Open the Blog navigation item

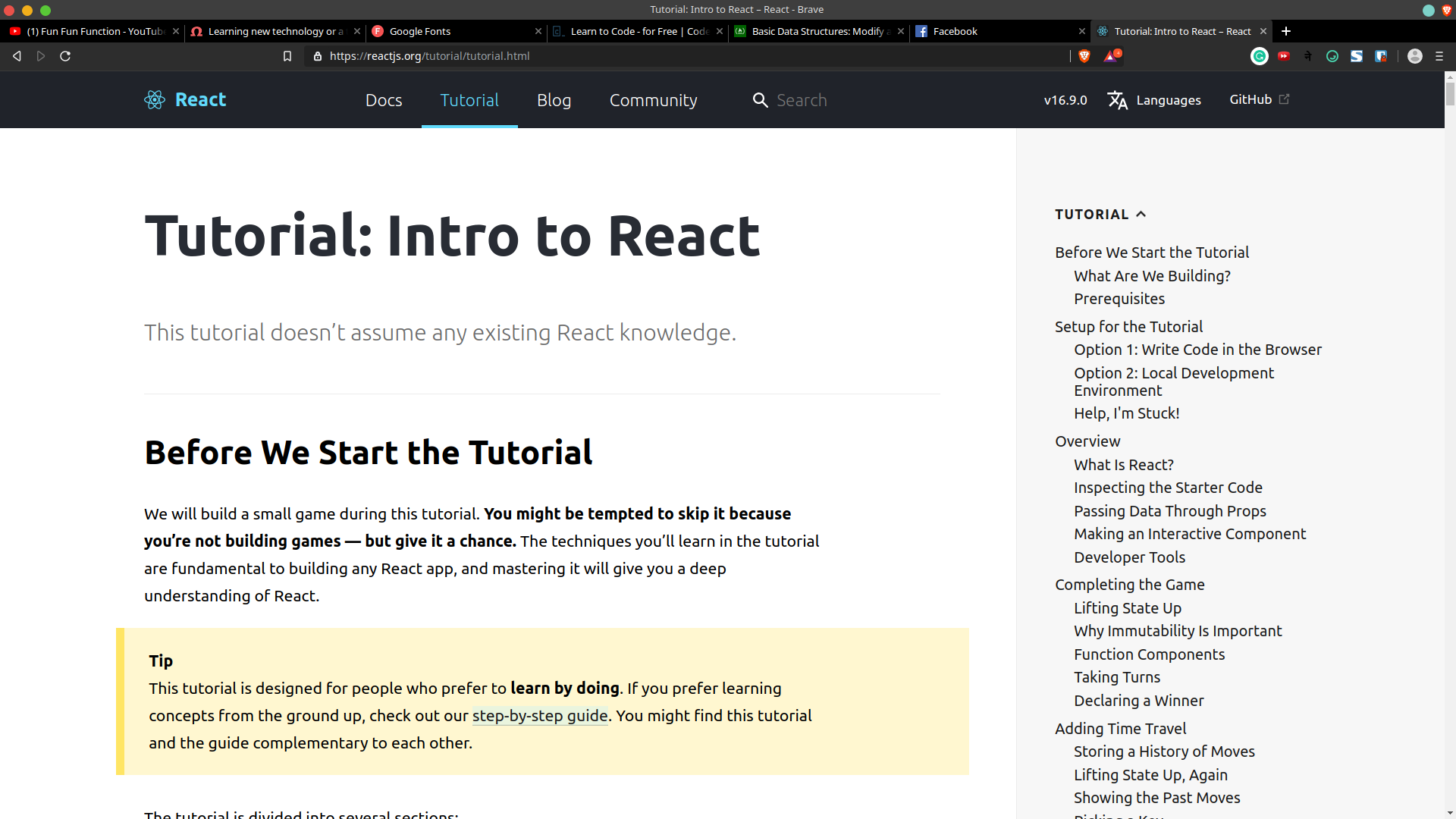pyautogui.click(x=554, y=100)
